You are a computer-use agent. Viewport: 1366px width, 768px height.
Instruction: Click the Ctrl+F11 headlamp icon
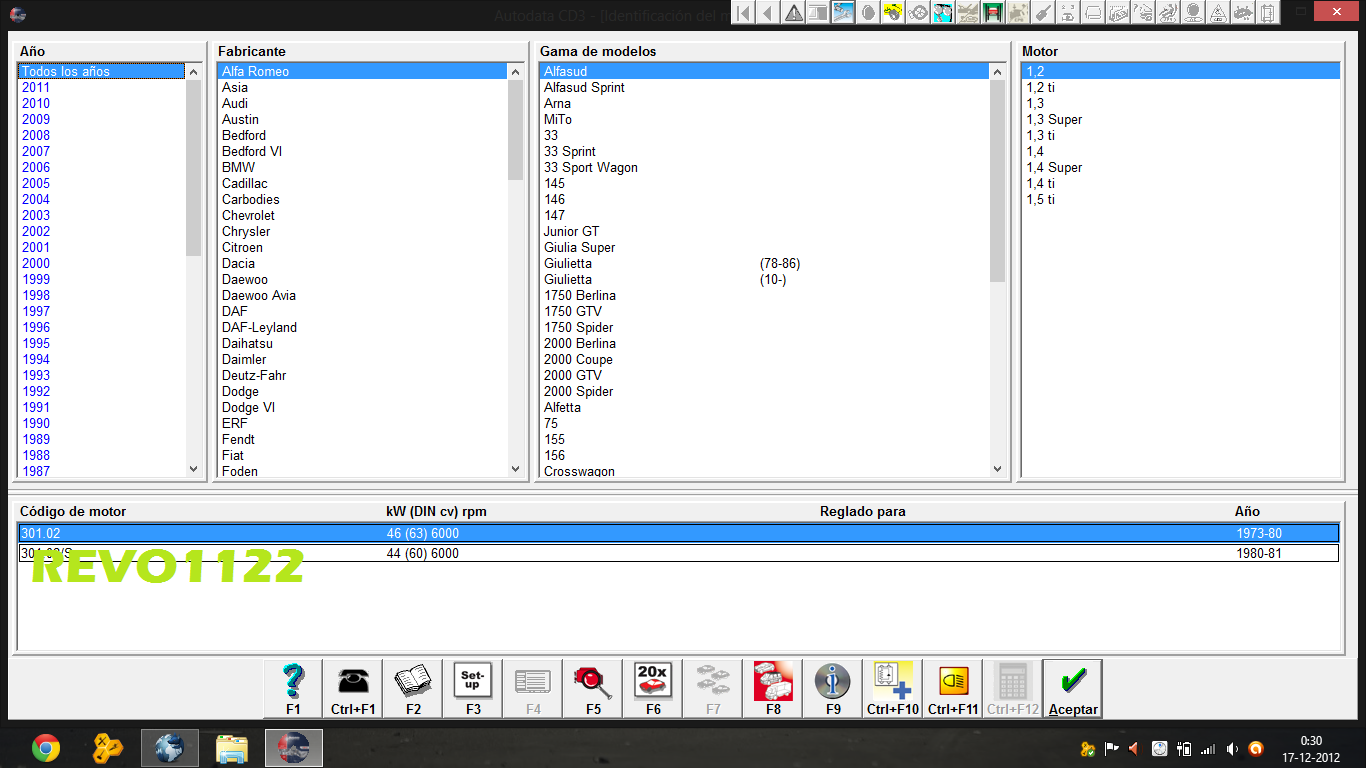tap(953, 688)
